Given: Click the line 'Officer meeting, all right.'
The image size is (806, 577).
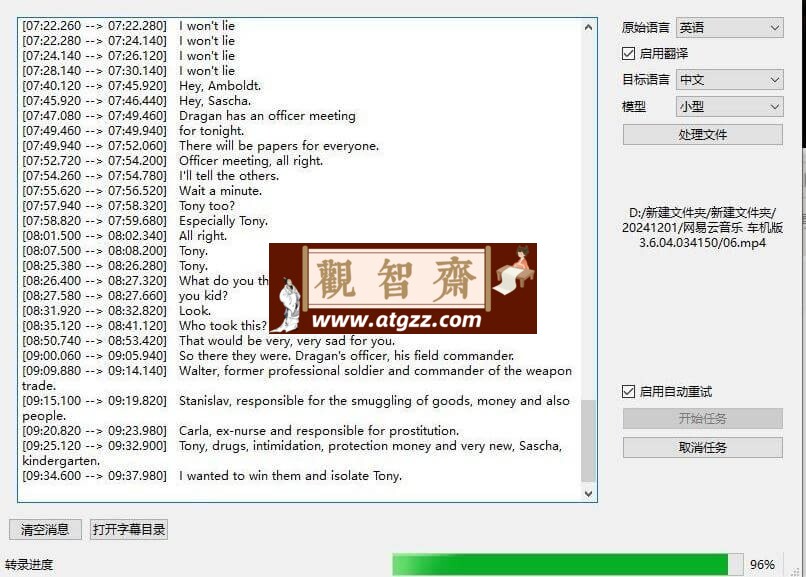Looking at the screenshot, I should point(251,161).
